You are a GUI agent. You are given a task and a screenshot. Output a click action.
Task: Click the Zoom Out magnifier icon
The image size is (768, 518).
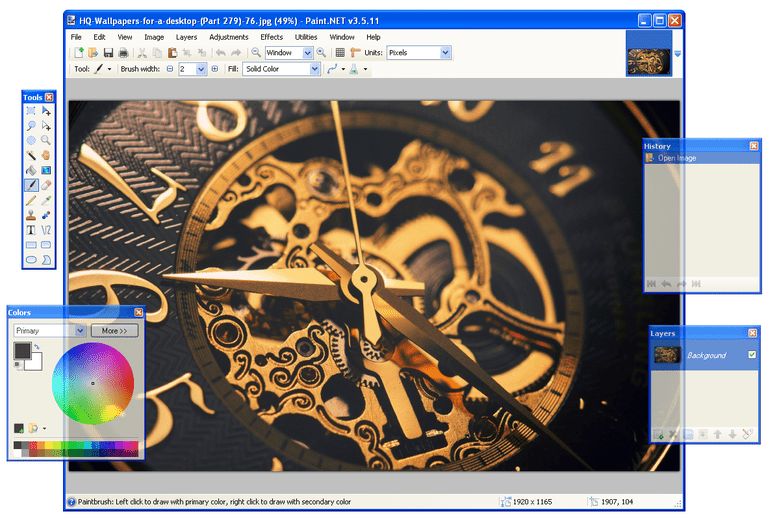(256, 52)
